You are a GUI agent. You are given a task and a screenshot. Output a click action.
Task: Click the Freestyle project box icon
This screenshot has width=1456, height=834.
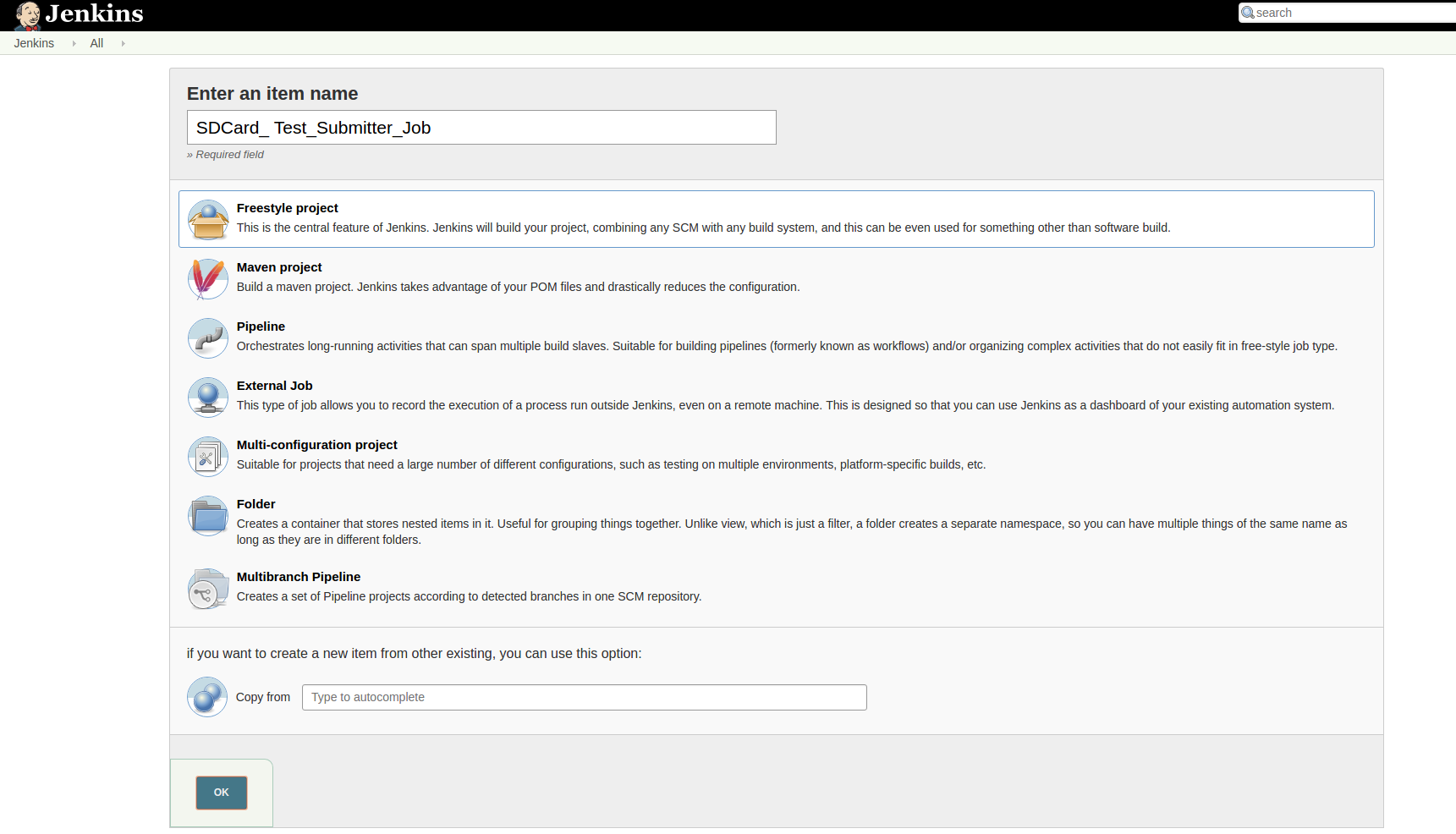(x=208, y=220)
